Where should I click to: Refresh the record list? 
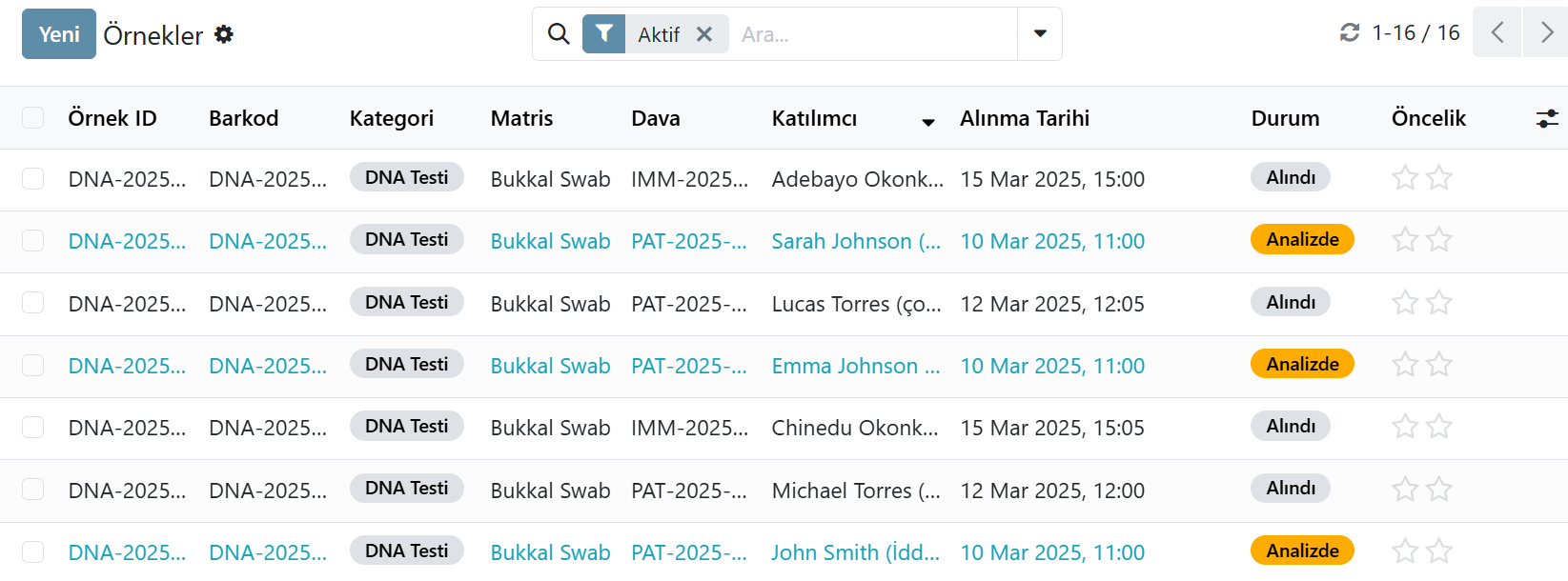coord(1350,32)
